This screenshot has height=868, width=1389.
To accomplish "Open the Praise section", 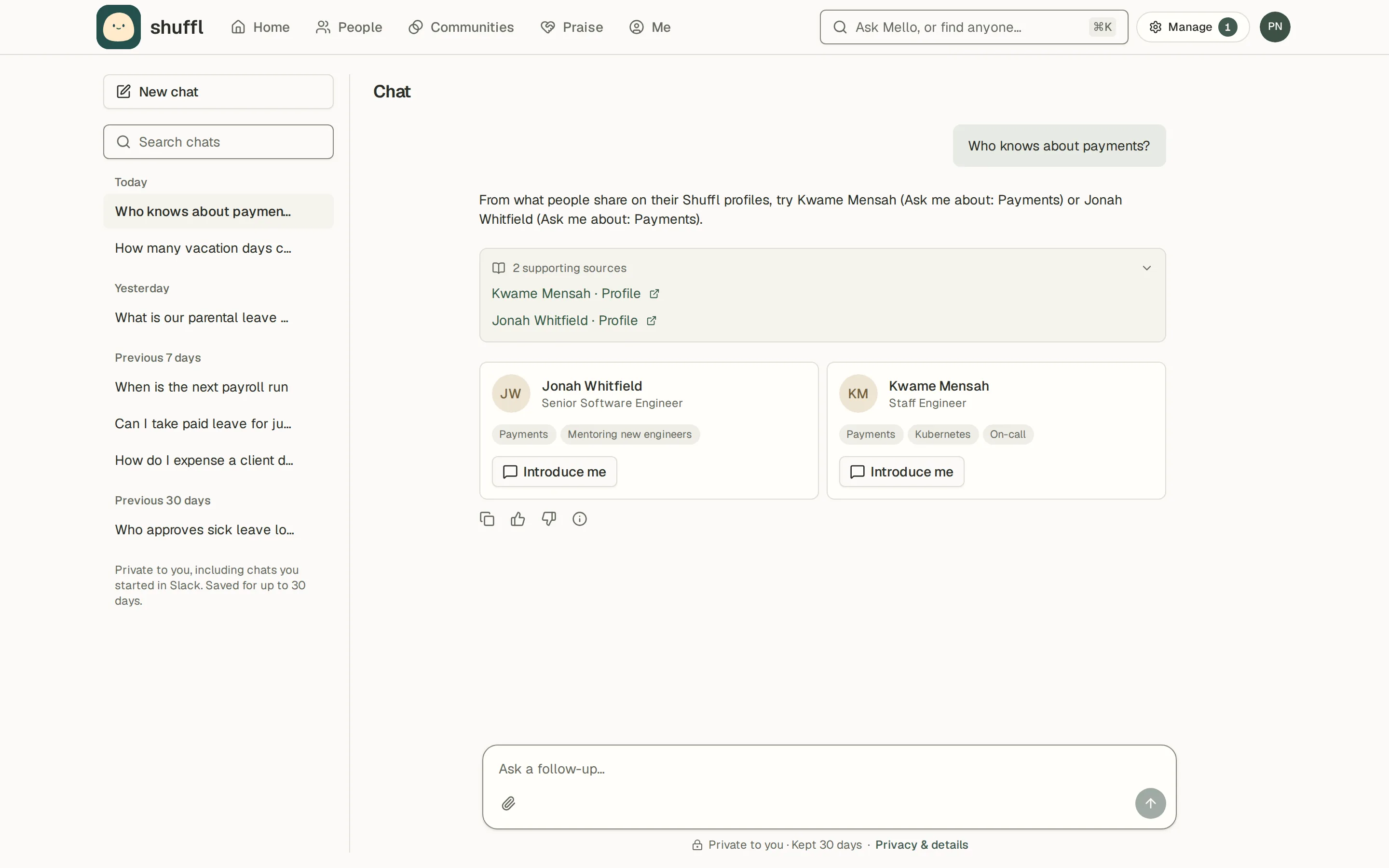I will 572,27.
